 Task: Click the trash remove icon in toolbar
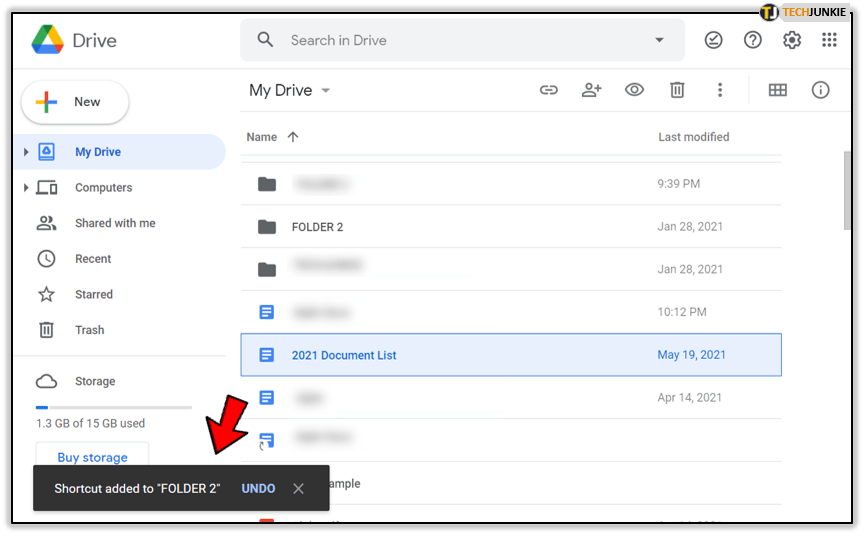pos(677,90)
